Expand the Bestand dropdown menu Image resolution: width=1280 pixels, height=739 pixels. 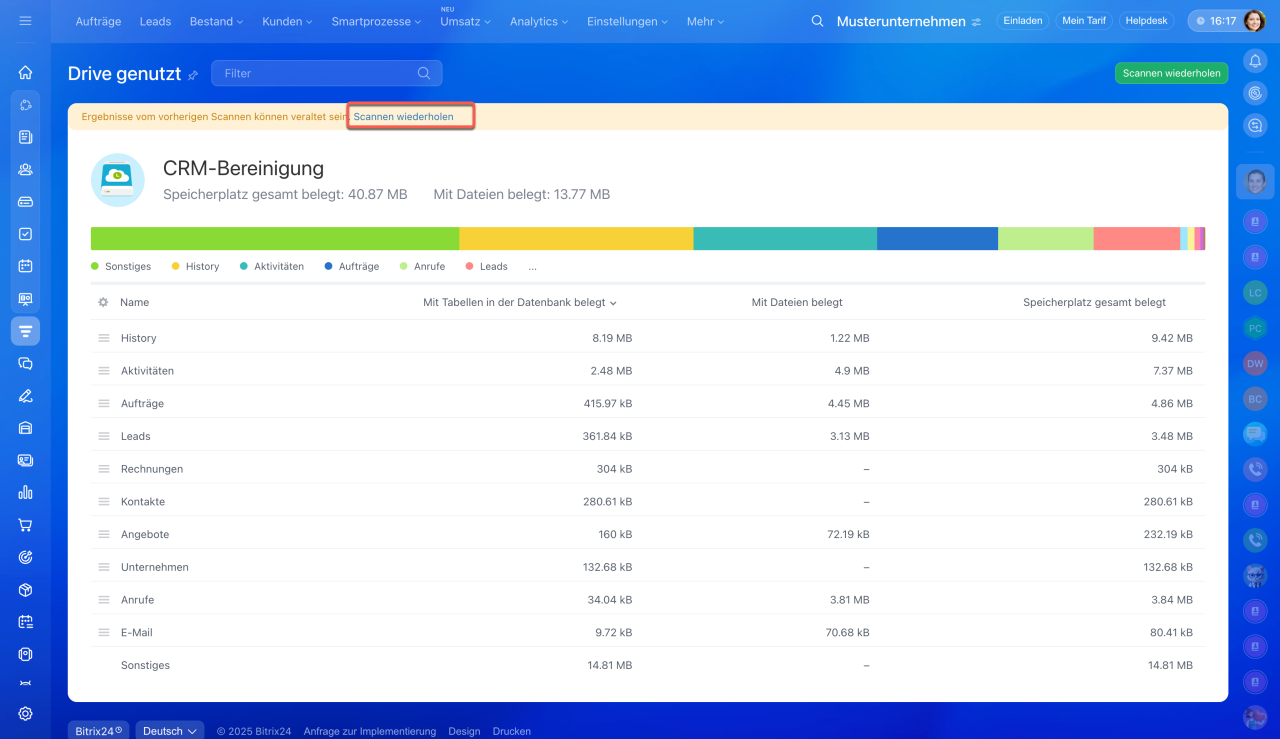(217, 21)
